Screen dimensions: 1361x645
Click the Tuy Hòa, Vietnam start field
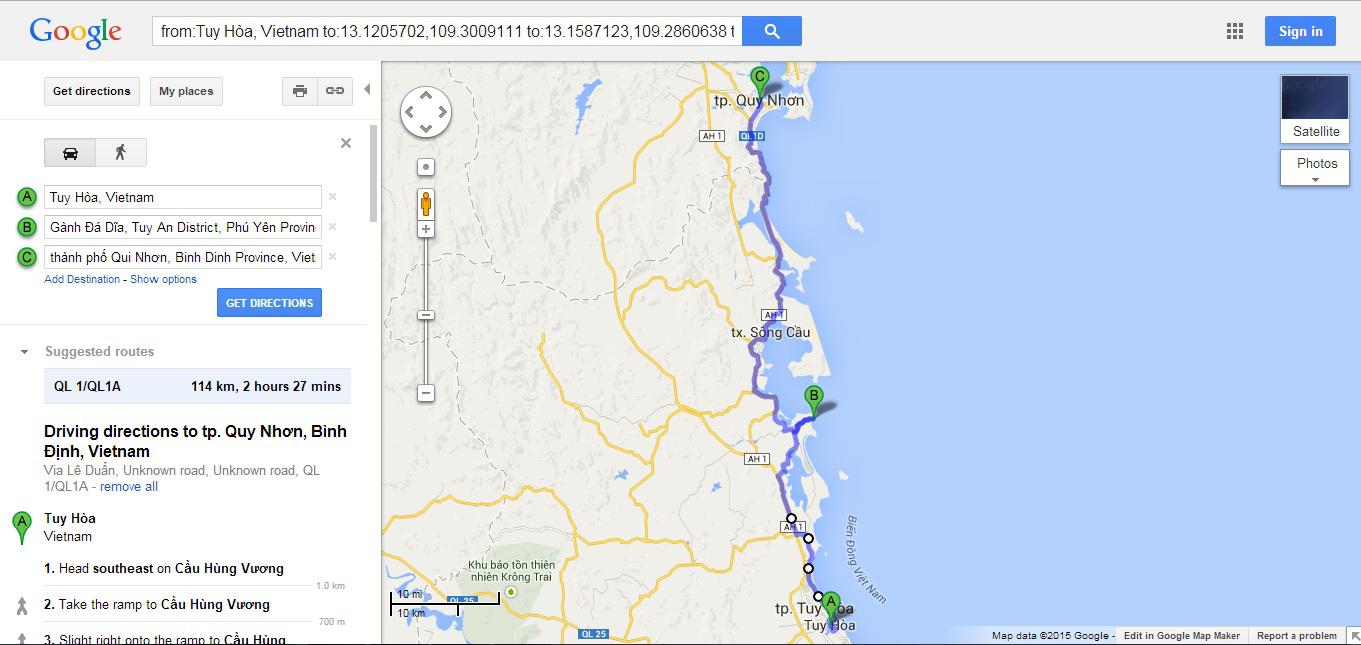[x=183, y=197]
